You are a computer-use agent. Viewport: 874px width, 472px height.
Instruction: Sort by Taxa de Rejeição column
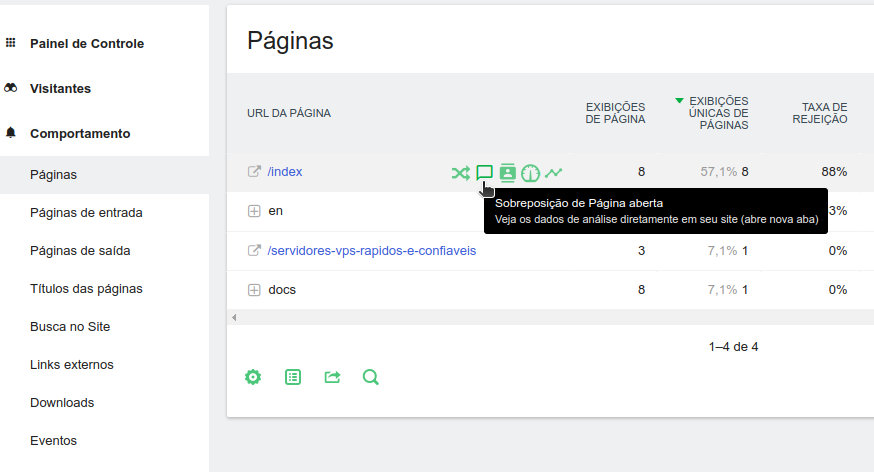824,113
